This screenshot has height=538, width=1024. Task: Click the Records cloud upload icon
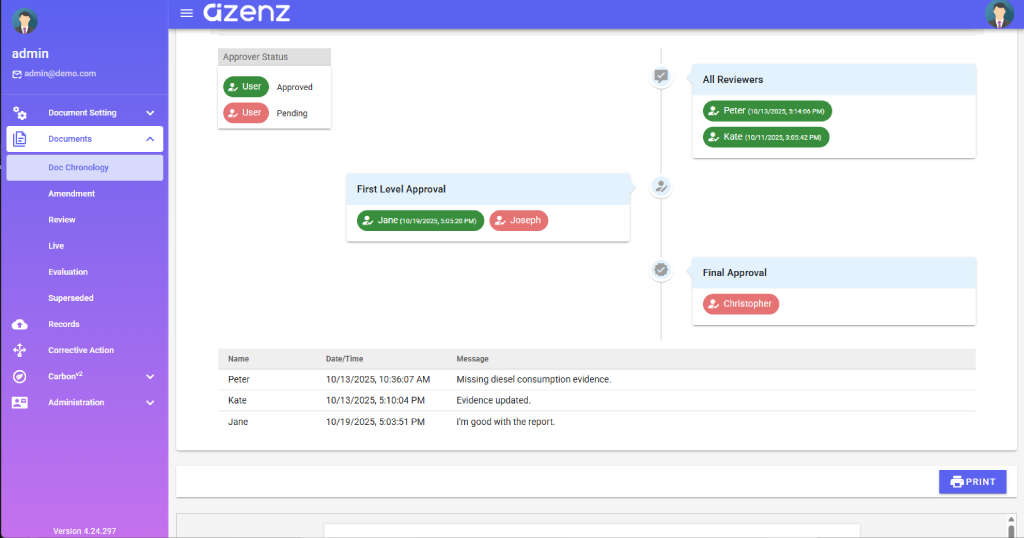click(20, 324)
